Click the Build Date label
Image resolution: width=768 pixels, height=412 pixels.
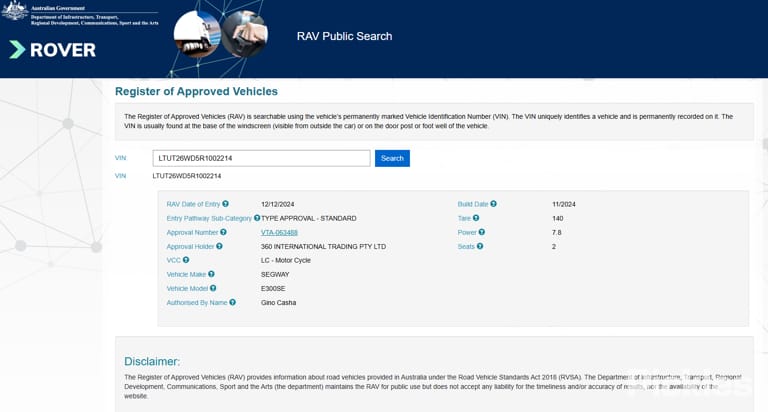tap(473, 204)
